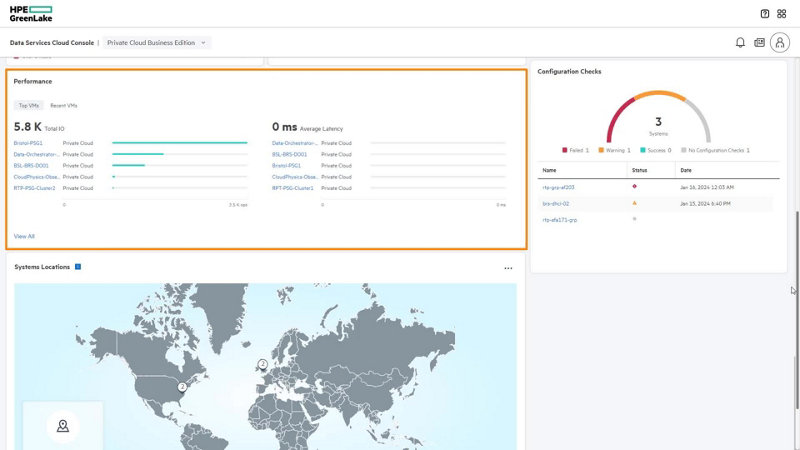The height and width of the screenshot is (450, 800).
Task: Open CloudPhysics-Obse VM under Average Latency
Action: 294,177
